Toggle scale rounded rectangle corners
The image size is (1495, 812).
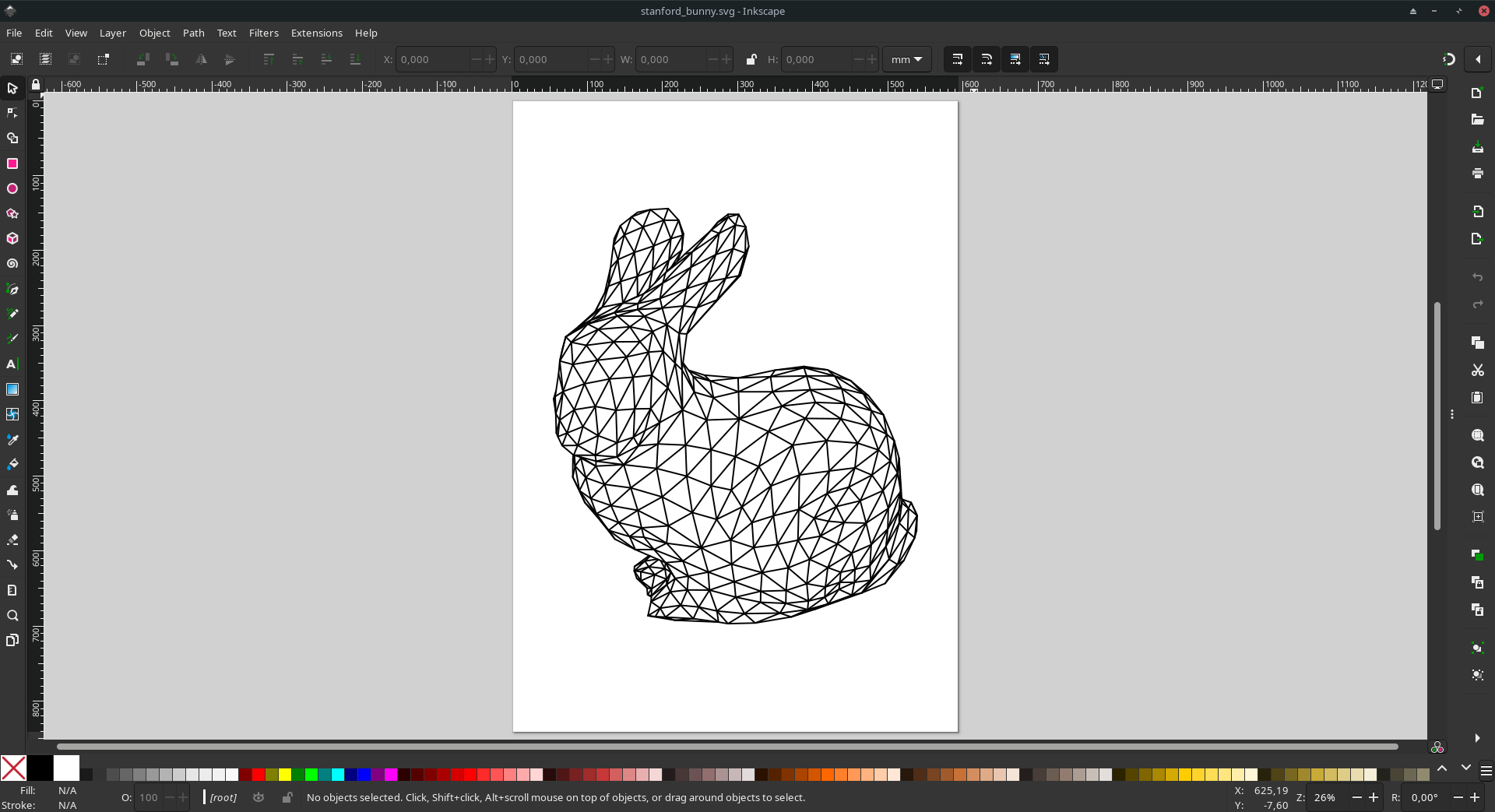coord(987,59)
